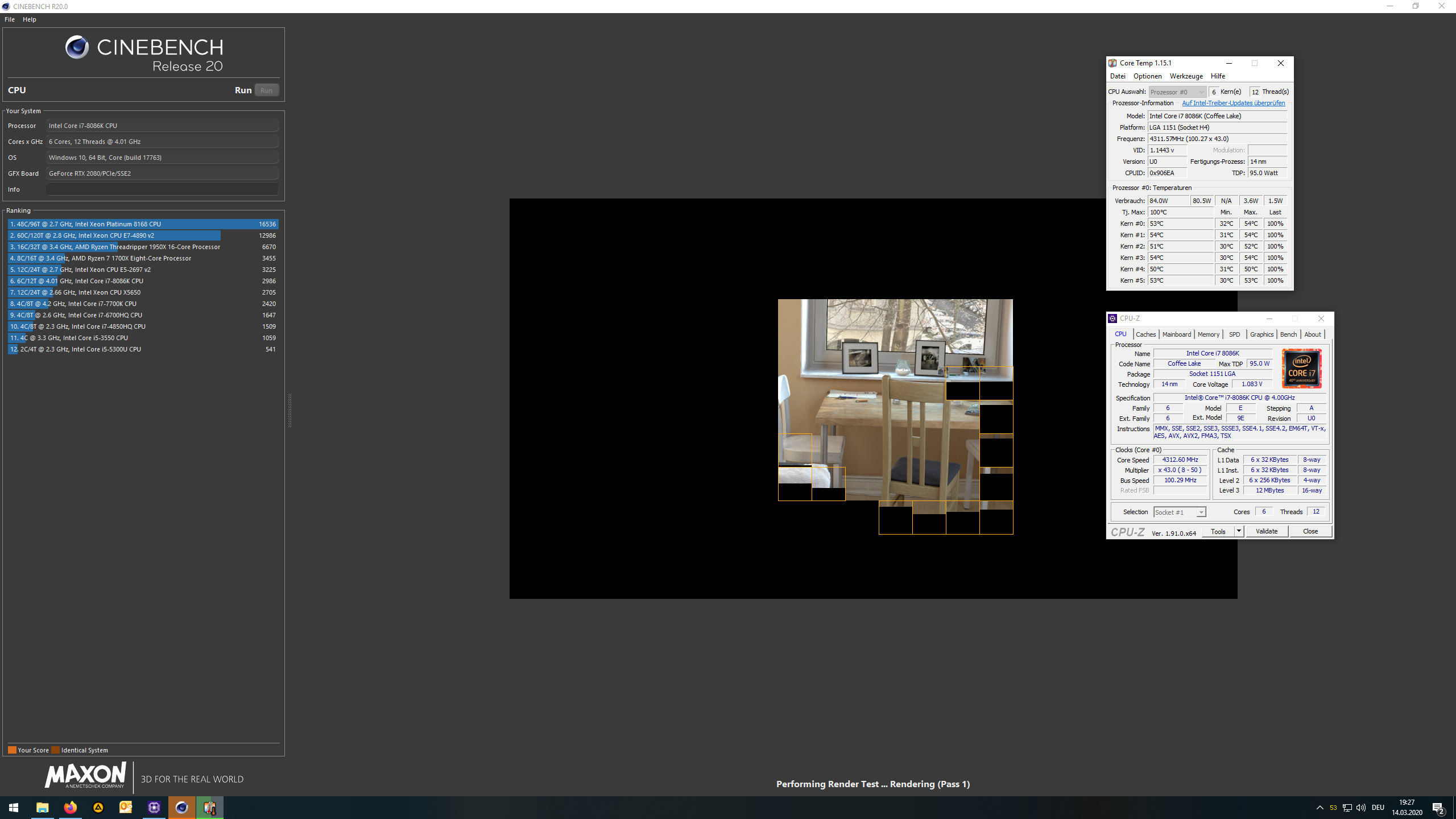Click the volume speaker tray icon

point(1361,808)
